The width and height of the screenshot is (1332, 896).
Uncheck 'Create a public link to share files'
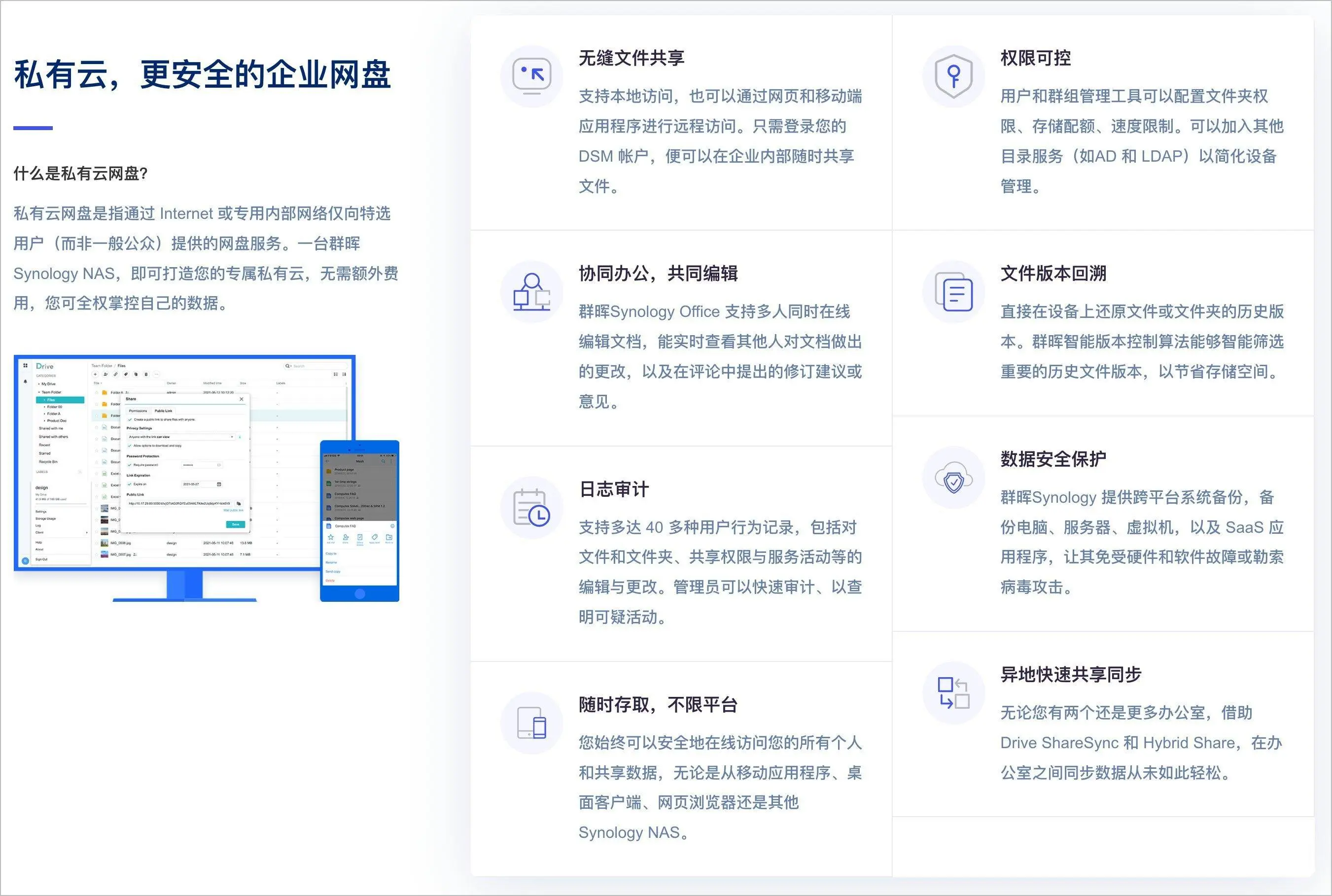[x=130, y=420]
